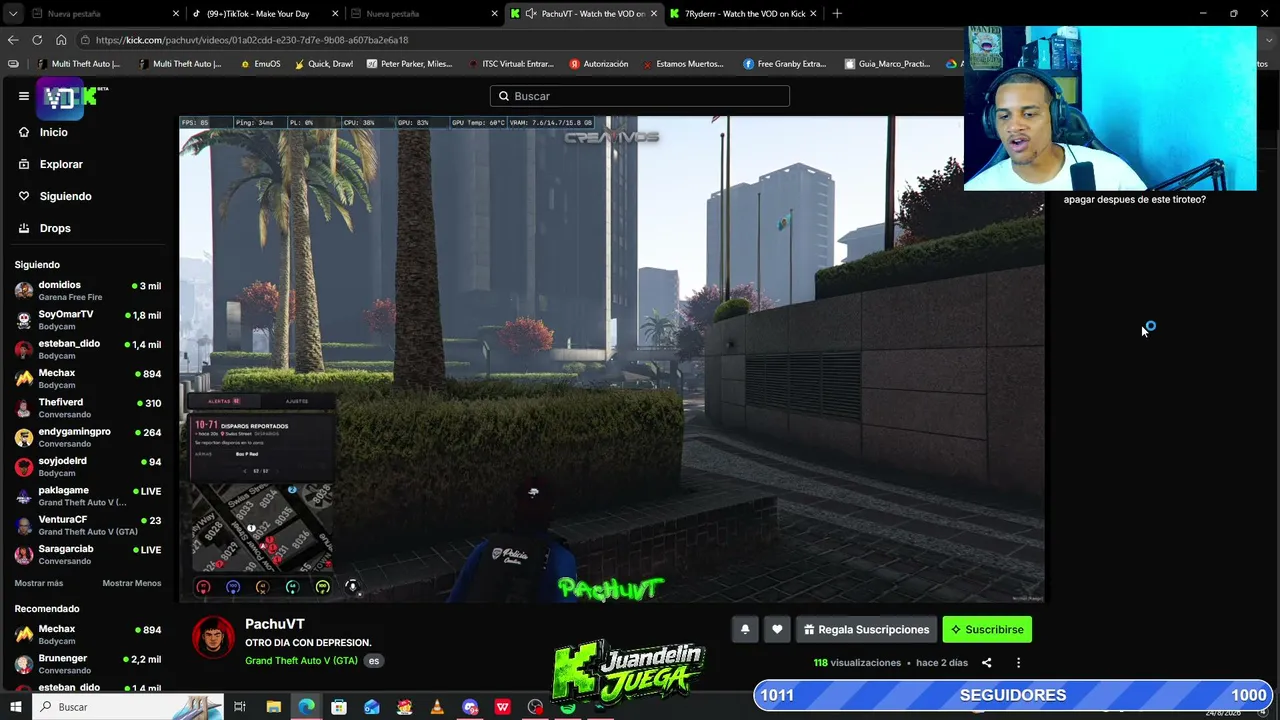Open the EmuOS bookmark
The image size is (1280, 720).
260,64
